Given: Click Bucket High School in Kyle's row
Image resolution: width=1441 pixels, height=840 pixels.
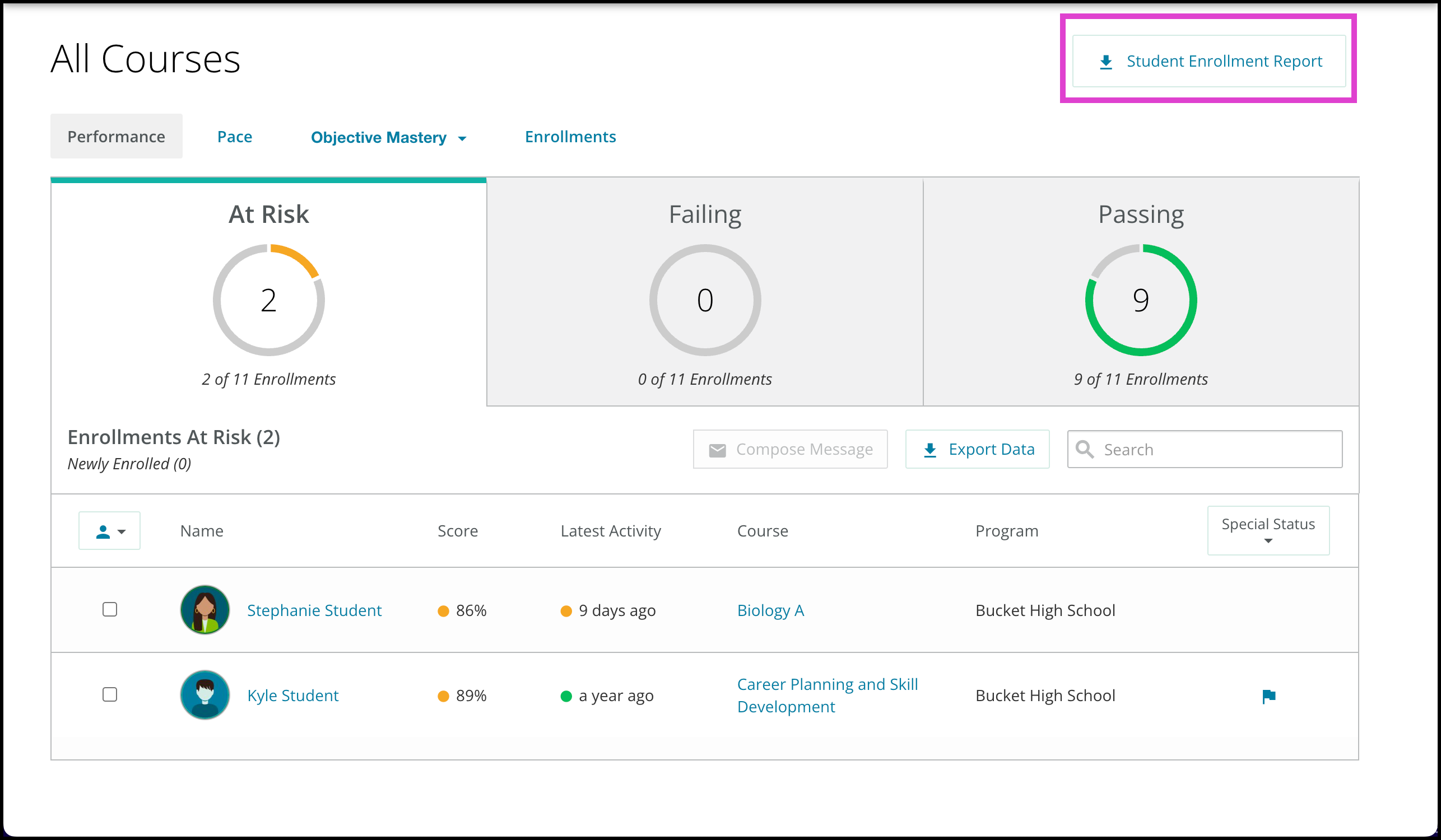Looking at the screenshot, I should pos(1045,696).
